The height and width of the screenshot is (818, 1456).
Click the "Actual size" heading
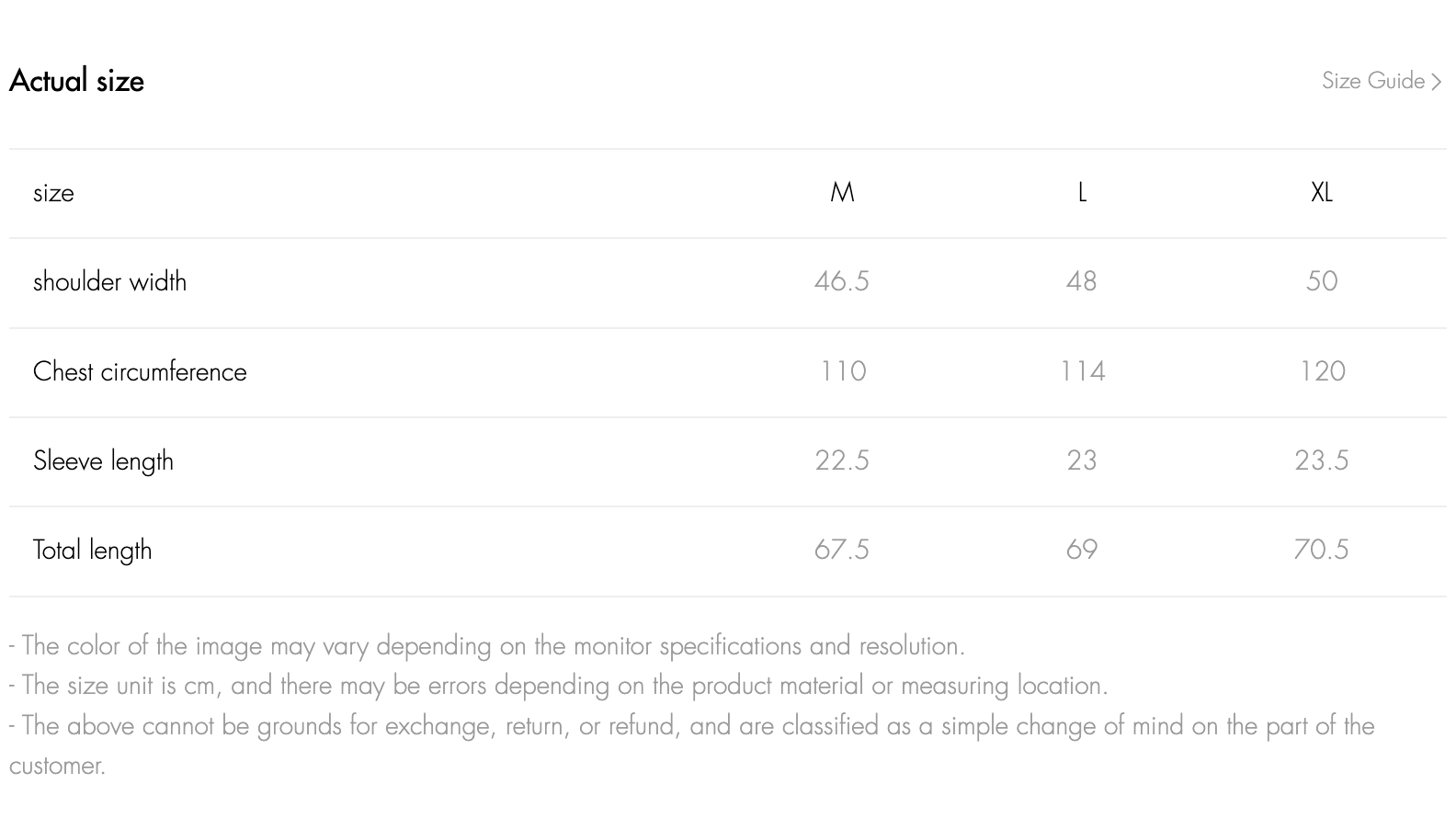point(77,81)
